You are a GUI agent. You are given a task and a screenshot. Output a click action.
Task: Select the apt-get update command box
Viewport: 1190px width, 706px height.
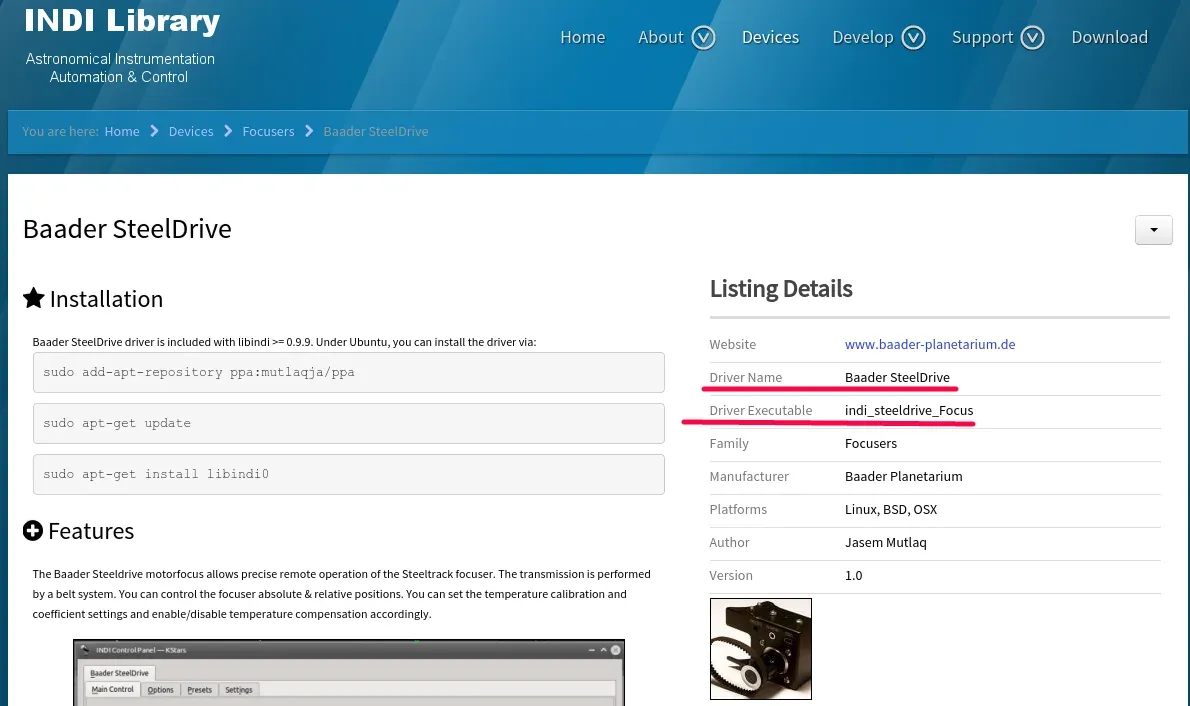tap(348, 423)
